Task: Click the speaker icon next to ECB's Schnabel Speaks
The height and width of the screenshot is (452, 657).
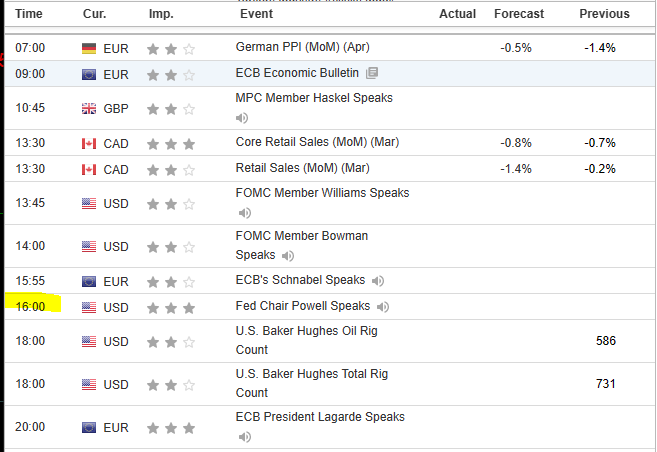Action: [377, 281]
